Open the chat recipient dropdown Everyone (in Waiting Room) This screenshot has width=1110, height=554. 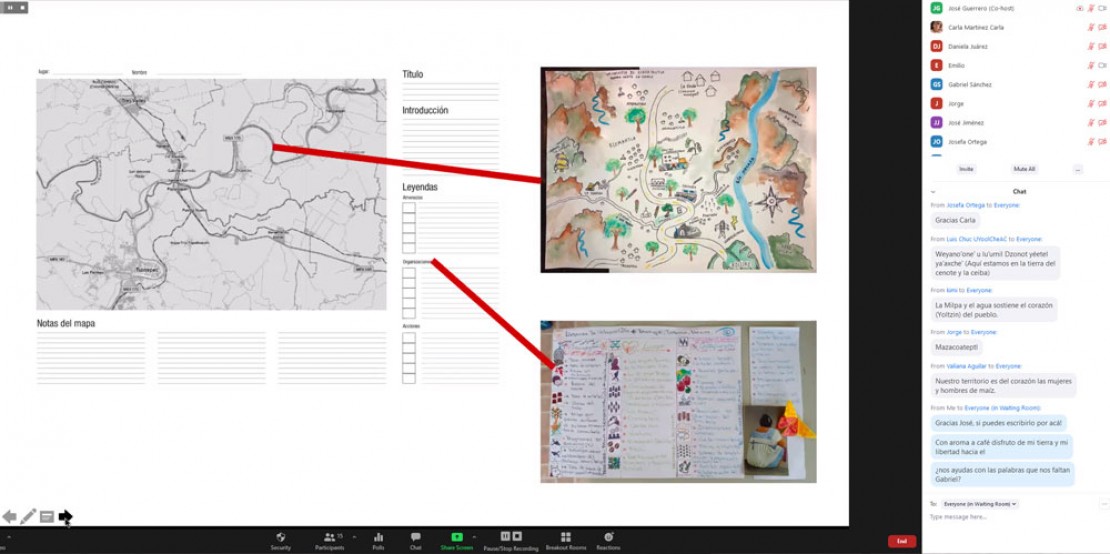[980, 504]
